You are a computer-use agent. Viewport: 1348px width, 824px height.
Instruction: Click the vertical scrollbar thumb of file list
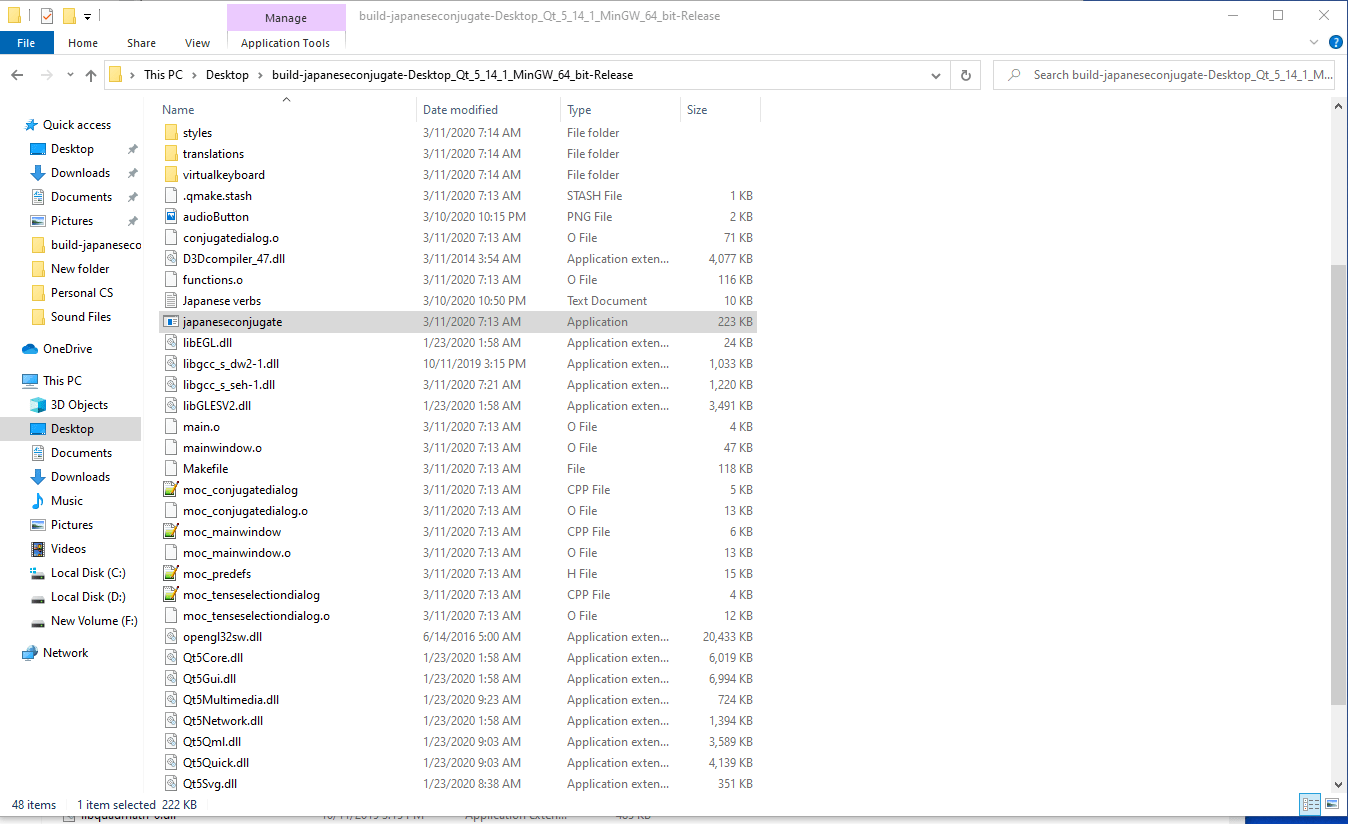click(x=1339, y=484)
